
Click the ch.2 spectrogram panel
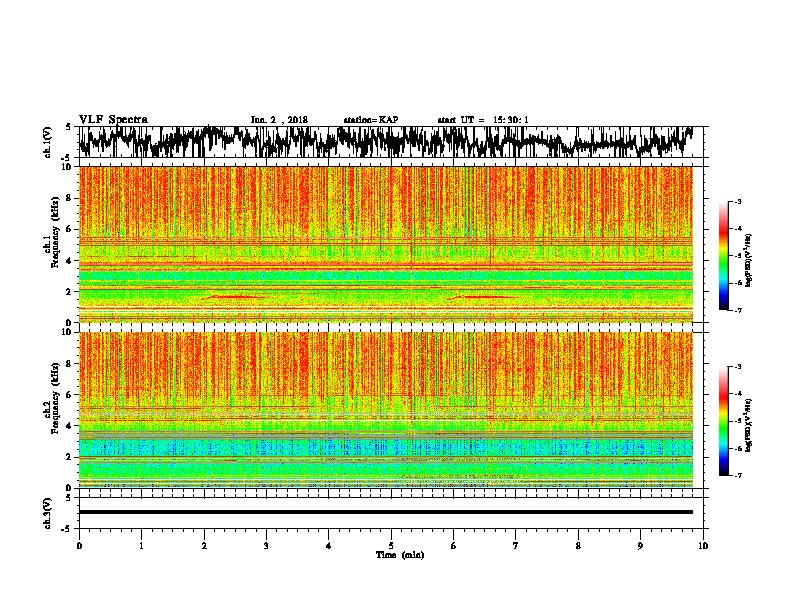(x=385, y=410)
